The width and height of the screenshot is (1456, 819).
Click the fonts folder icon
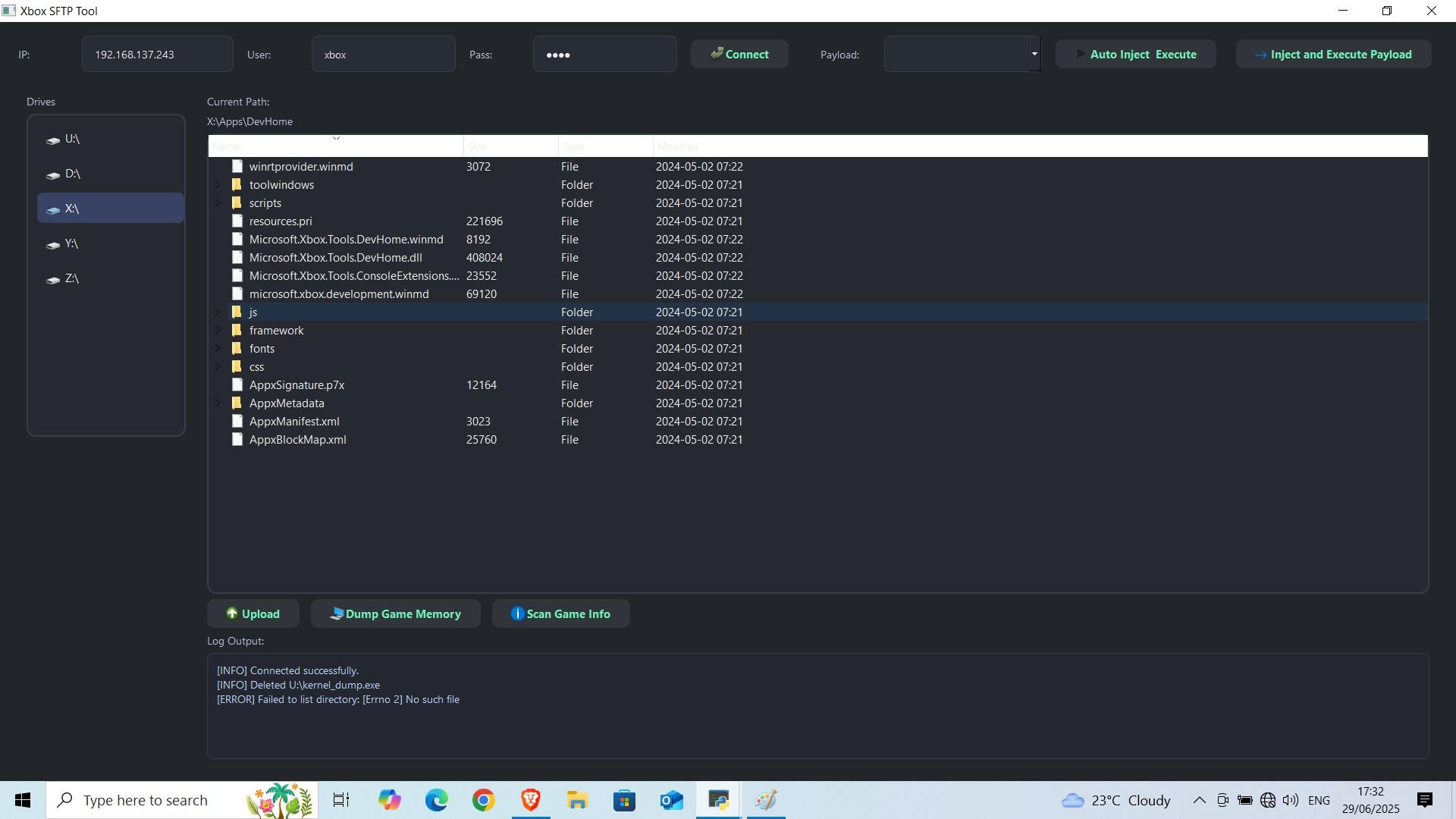237,349
